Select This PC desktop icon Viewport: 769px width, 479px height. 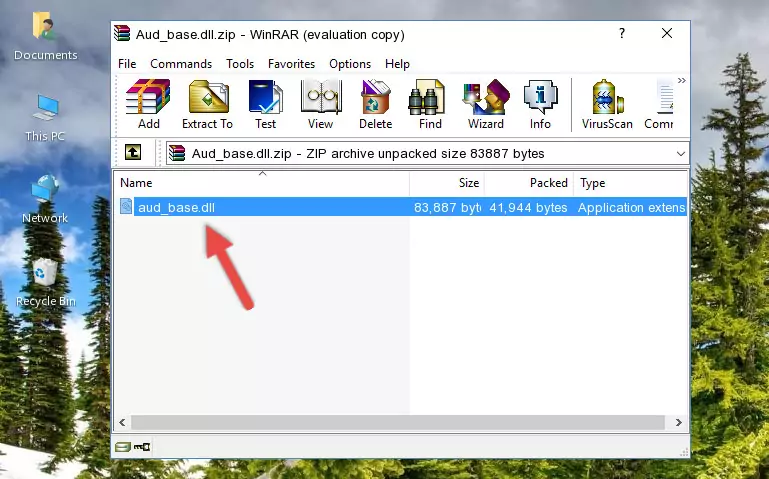[x=45, y=118]
